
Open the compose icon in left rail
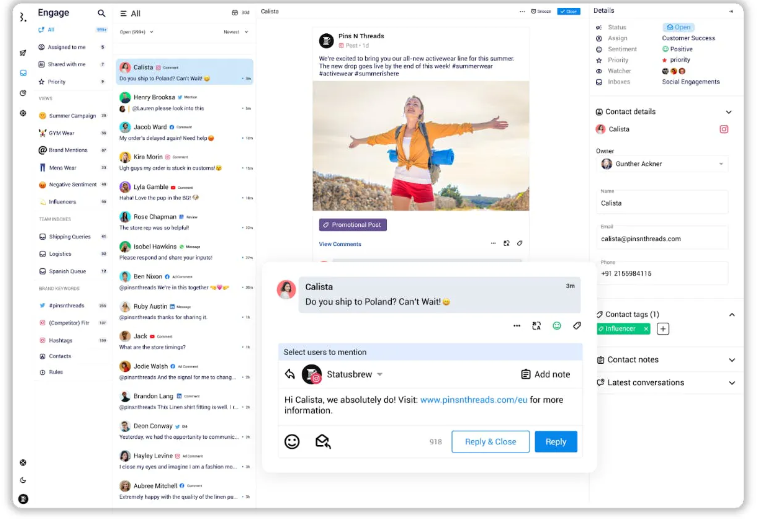coord(23,53)
